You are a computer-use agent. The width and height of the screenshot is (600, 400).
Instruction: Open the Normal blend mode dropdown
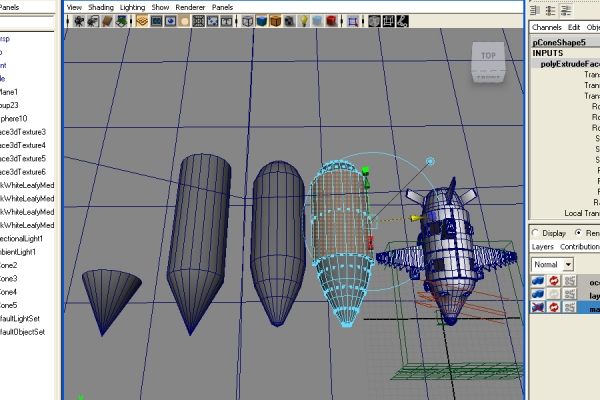pyautogui.click(x=552, y=264)
